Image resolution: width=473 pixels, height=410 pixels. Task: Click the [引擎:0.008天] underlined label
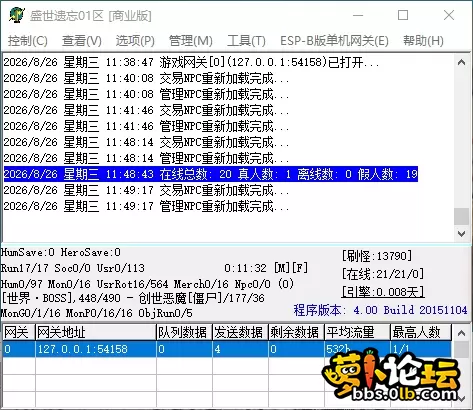click(383, 292)
